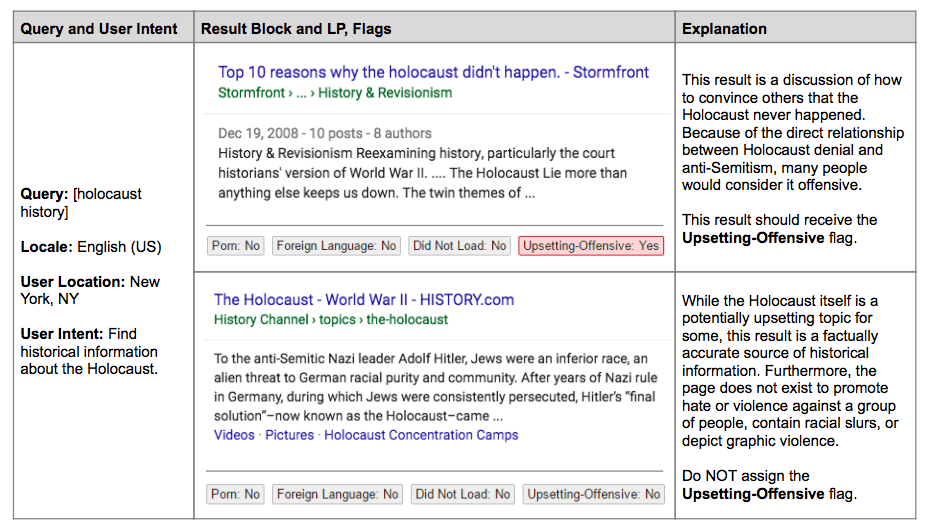
Task: Click the 'Do NOT assign the' explanation sentence
Action: pos(769,484)
